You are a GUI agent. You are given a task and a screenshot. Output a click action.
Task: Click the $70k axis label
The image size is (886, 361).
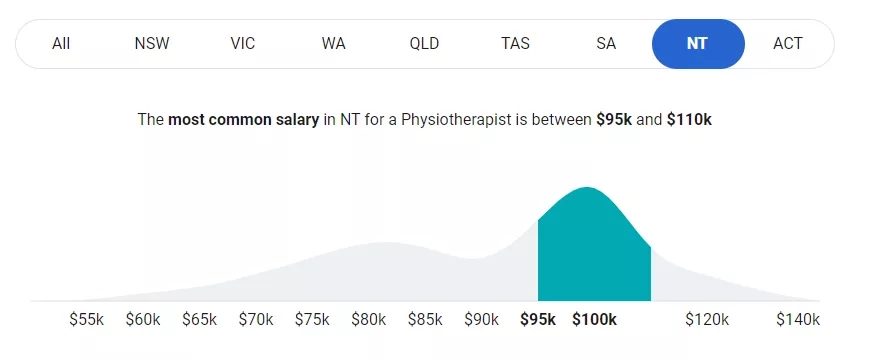point(256,320)
